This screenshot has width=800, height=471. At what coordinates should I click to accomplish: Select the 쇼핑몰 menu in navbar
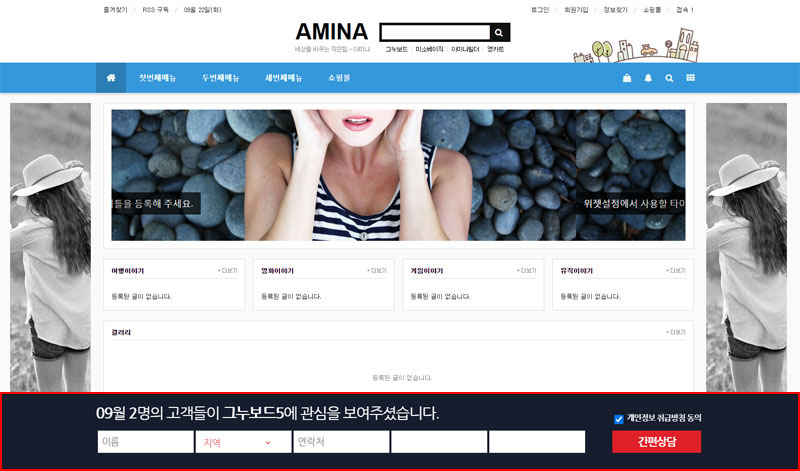339,78
